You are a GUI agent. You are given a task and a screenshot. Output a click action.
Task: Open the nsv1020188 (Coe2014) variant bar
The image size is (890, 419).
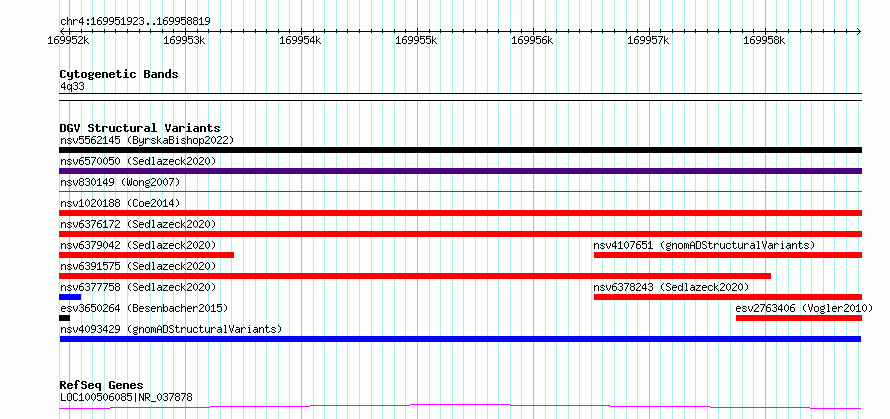click(460, 213)
